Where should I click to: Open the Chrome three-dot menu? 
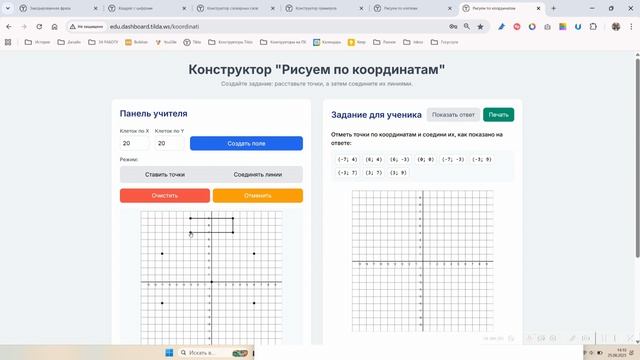coord(631,27)
